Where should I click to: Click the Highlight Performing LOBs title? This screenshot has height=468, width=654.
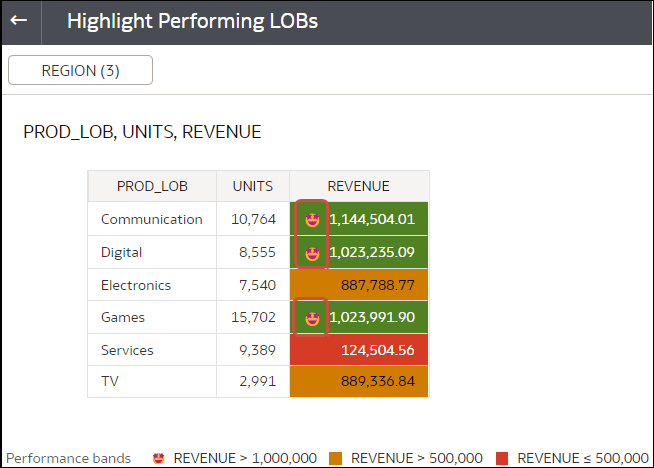[192, 21]
